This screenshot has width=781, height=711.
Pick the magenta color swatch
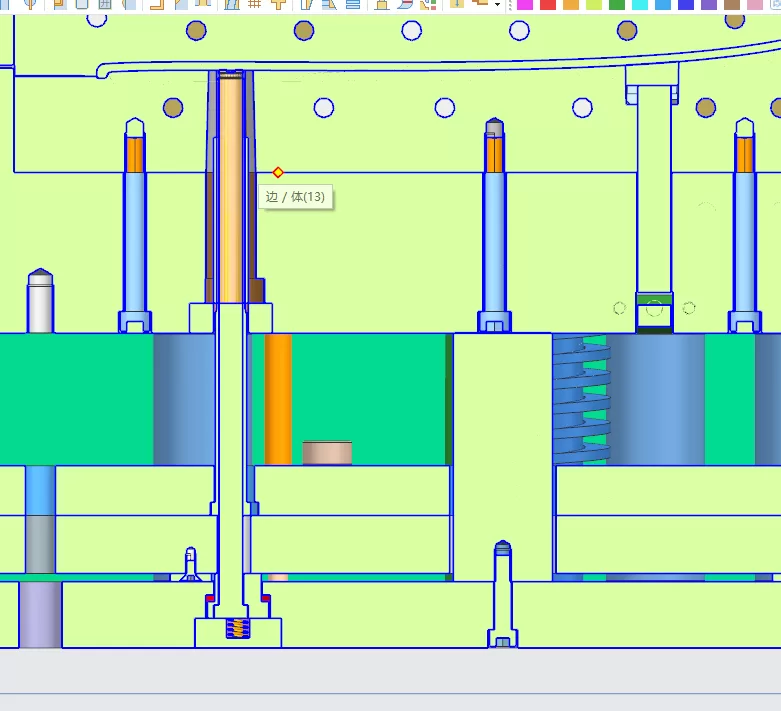click(524, 4)
